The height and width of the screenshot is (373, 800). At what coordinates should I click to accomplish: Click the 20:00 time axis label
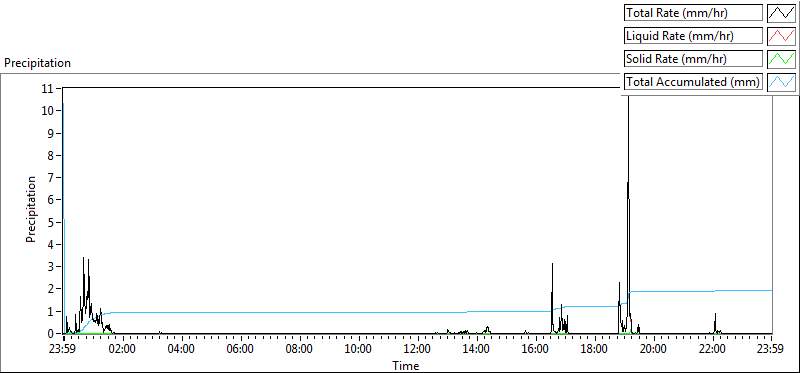(x=653, y=350)
